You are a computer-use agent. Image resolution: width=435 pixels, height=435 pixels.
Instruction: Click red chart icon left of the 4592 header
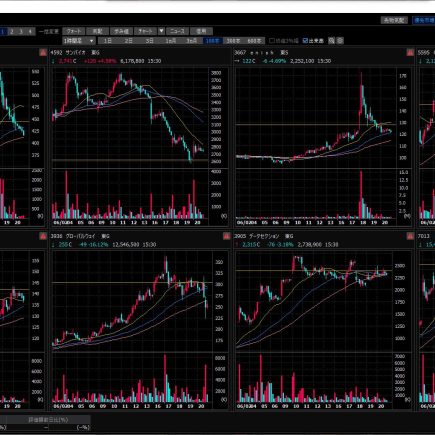[43, 52]
